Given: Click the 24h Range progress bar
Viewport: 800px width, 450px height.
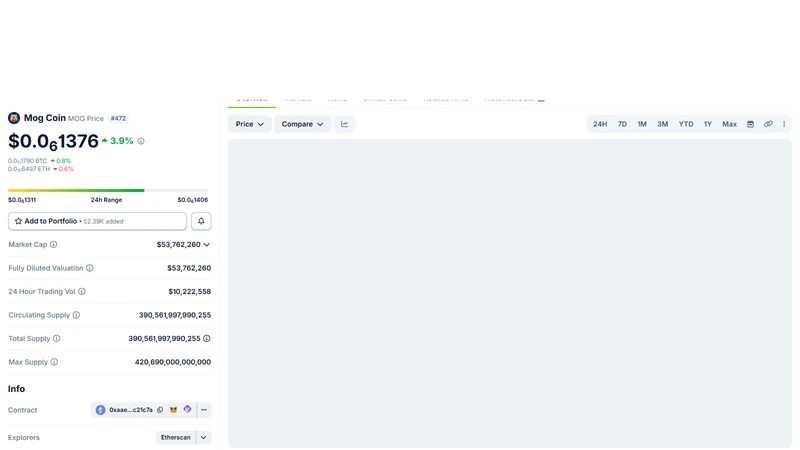Looking at the screenshot, I should pyautogui.click(x=108, y=191).
